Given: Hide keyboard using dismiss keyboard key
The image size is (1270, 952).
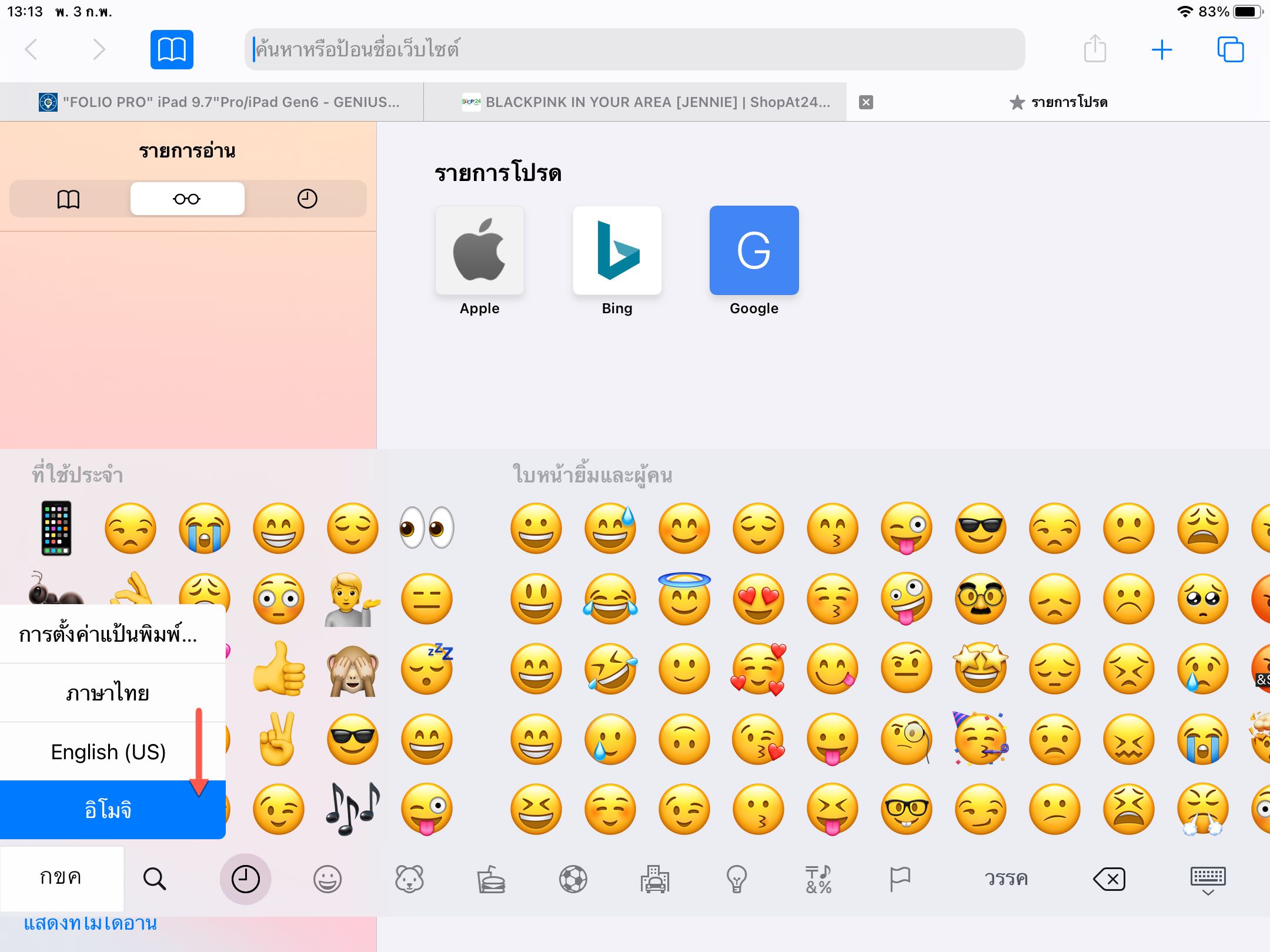Looking at the screenshot, I should click(1208, 880).
